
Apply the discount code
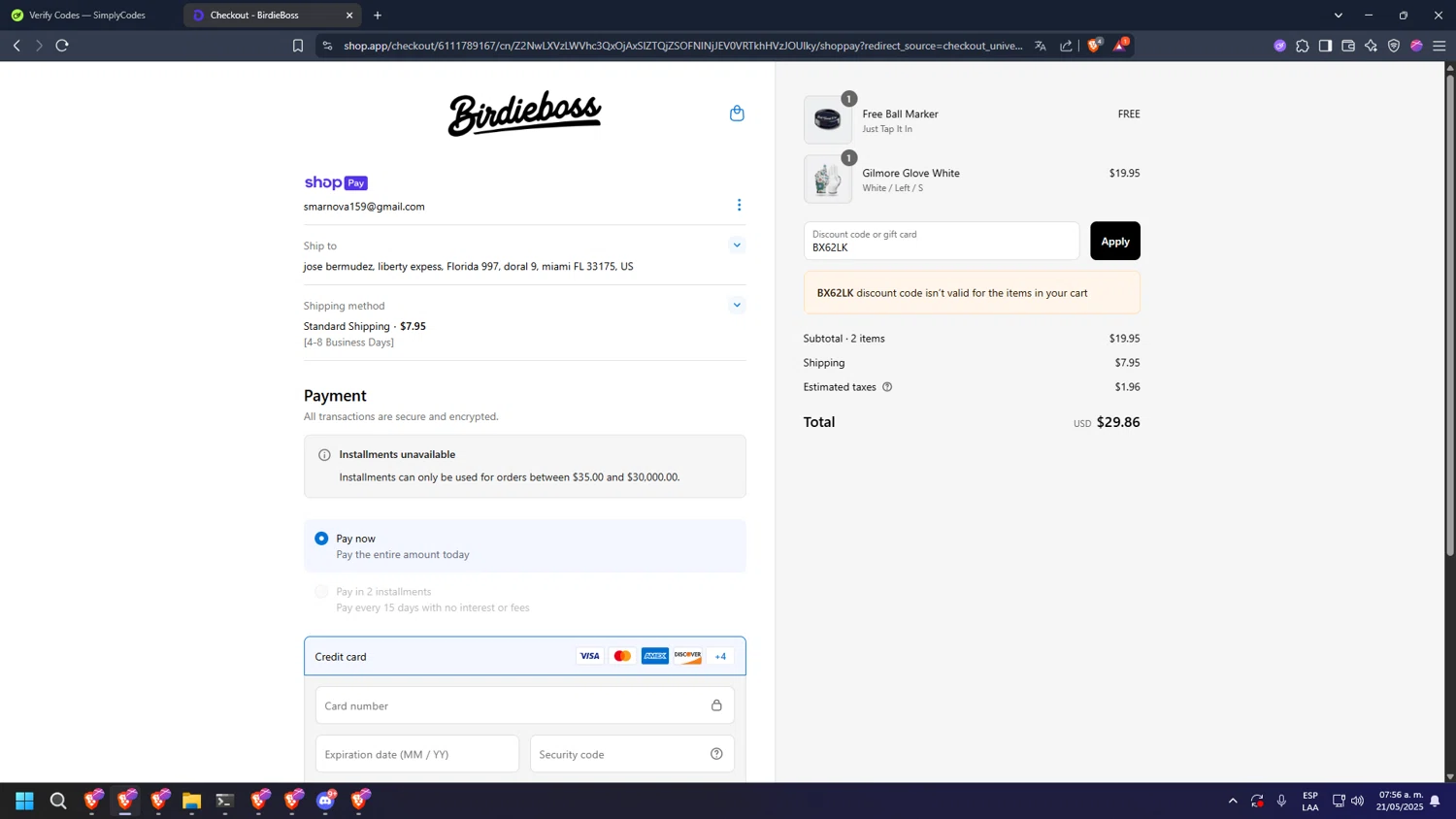click(1115, 241)
